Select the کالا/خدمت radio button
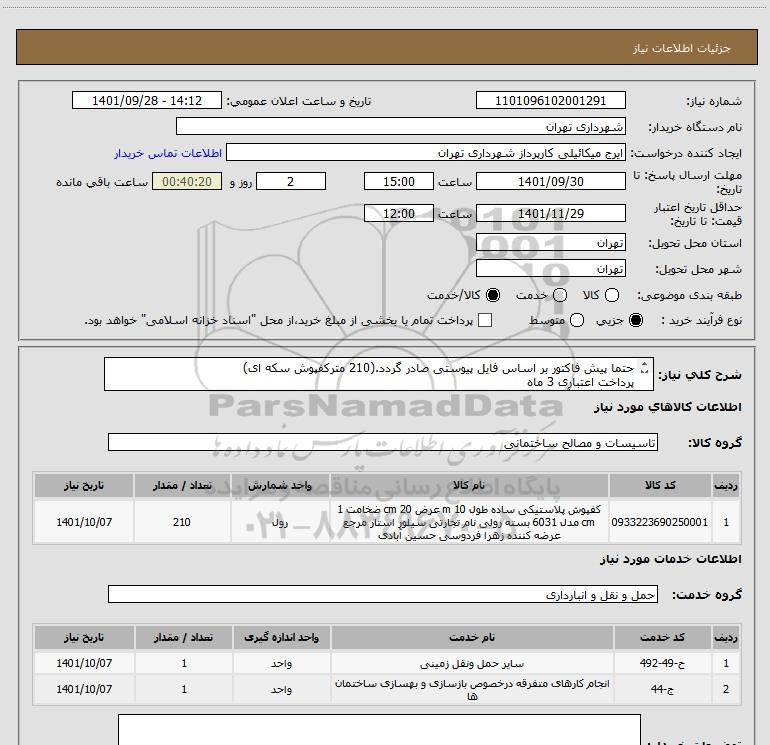Screen dimensions: 770x745 (x=493, y=295)
